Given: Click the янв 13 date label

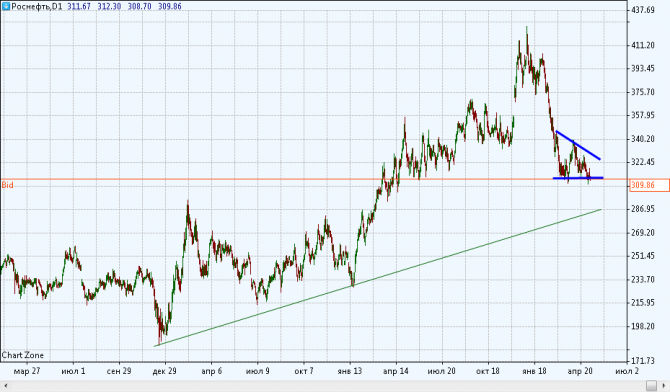Looking at the screenshot, I should [350, 371].
